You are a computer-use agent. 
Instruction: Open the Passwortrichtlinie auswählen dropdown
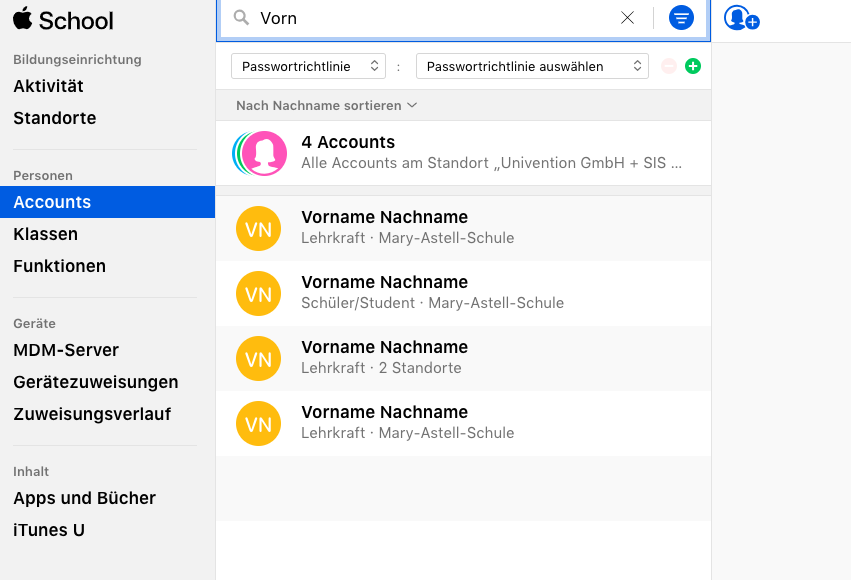(532, 66)
